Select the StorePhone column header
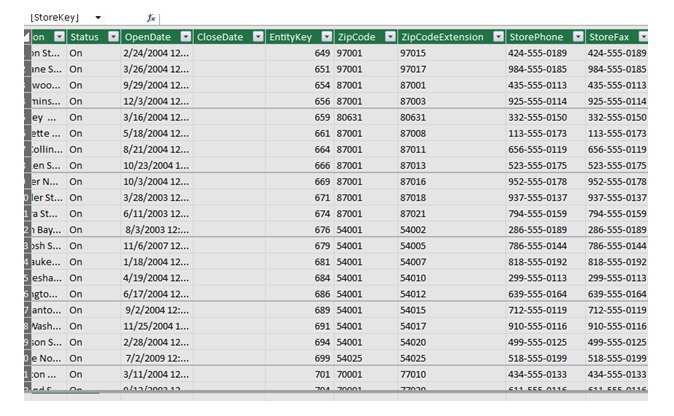674x416 pixels. click(545, 37)
